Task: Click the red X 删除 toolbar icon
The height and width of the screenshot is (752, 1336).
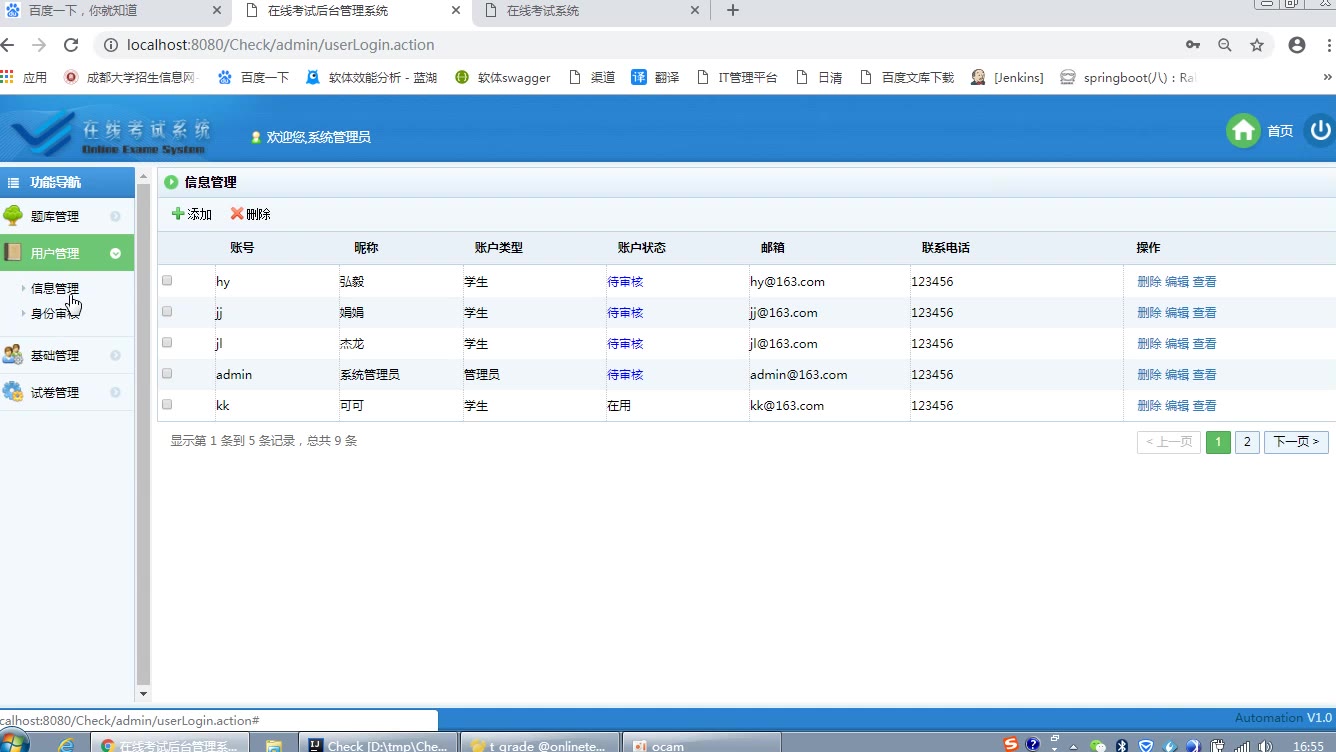Action: (x=237, y=214)
